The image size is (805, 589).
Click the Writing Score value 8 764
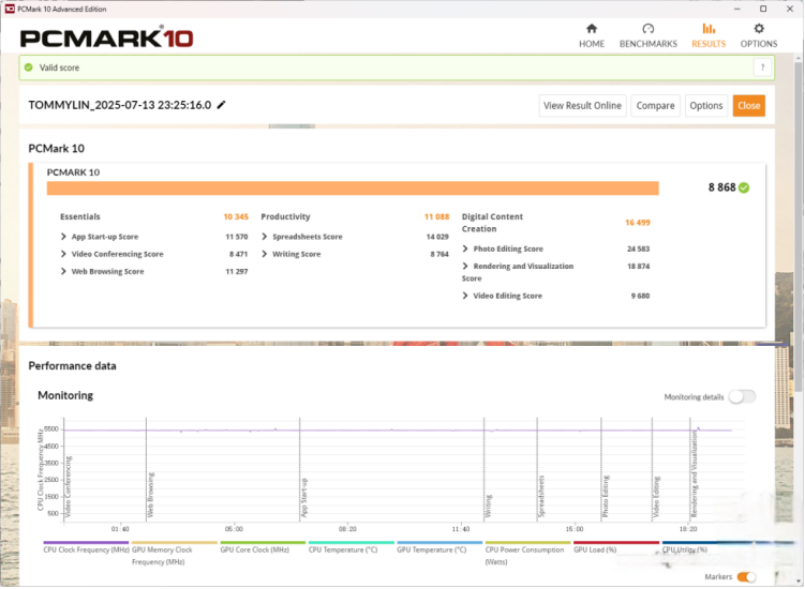[439, 254]
